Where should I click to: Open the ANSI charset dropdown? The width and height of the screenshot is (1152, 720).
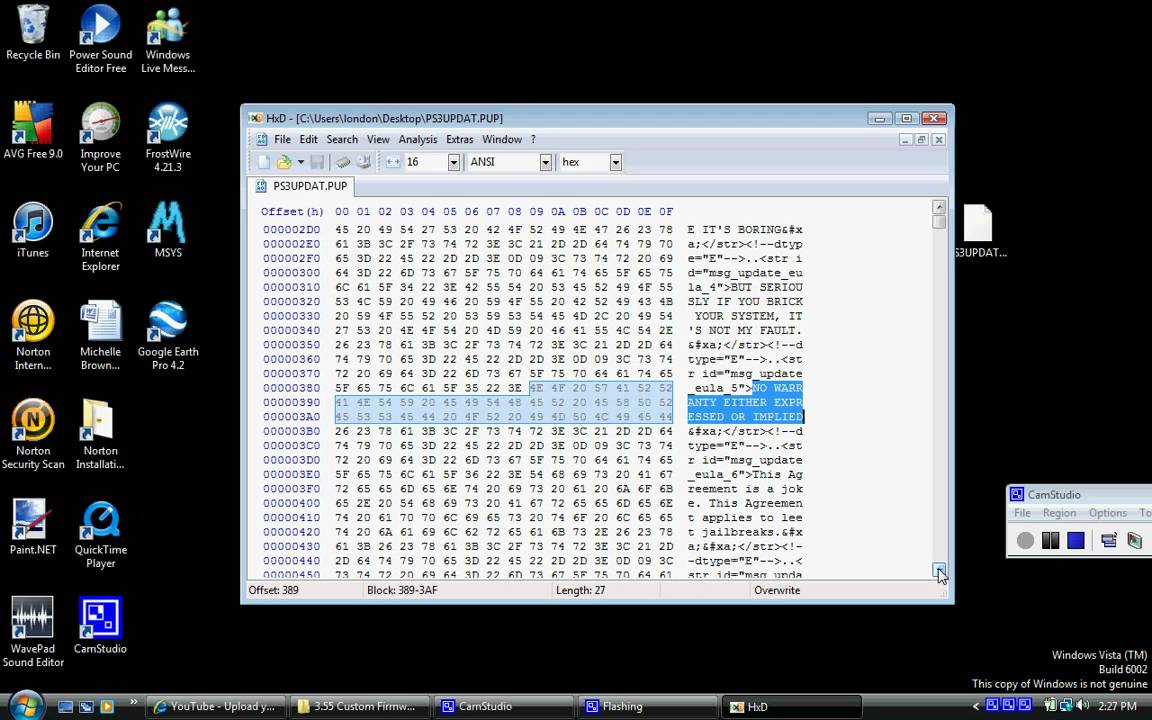(545, 162)
